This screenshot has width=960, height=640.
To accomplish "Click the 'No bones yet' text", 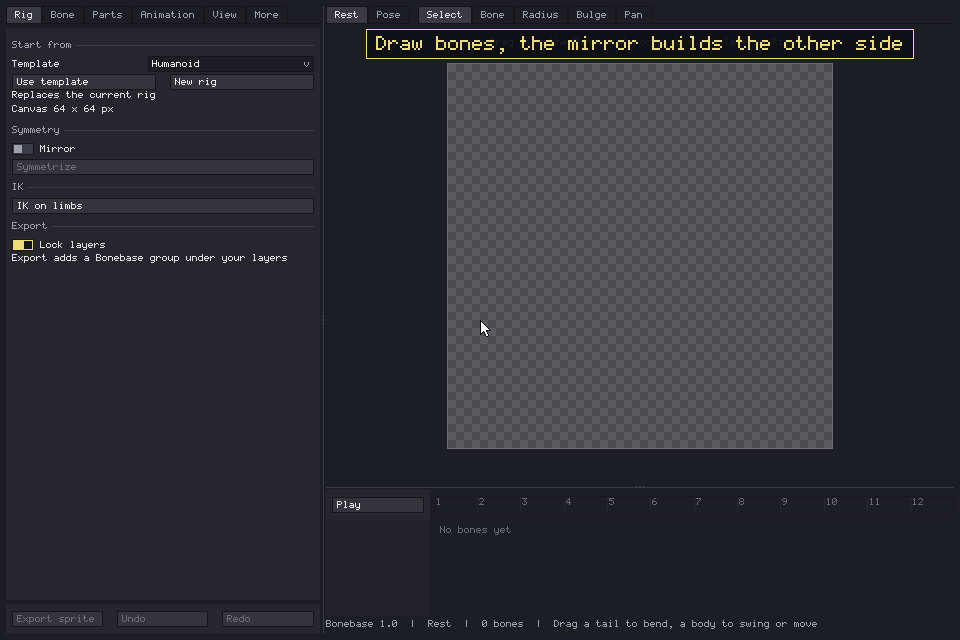I will 474,530.
